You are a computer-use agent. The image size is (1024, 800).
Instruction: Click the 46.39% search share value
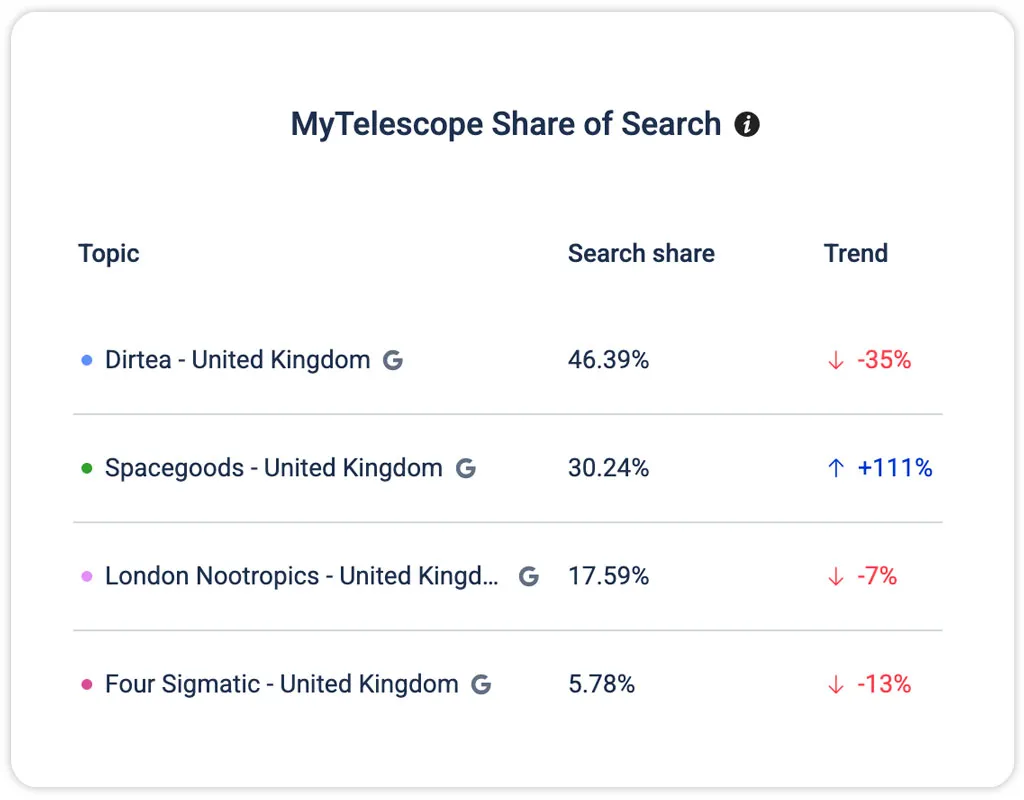tap(608, 360)
